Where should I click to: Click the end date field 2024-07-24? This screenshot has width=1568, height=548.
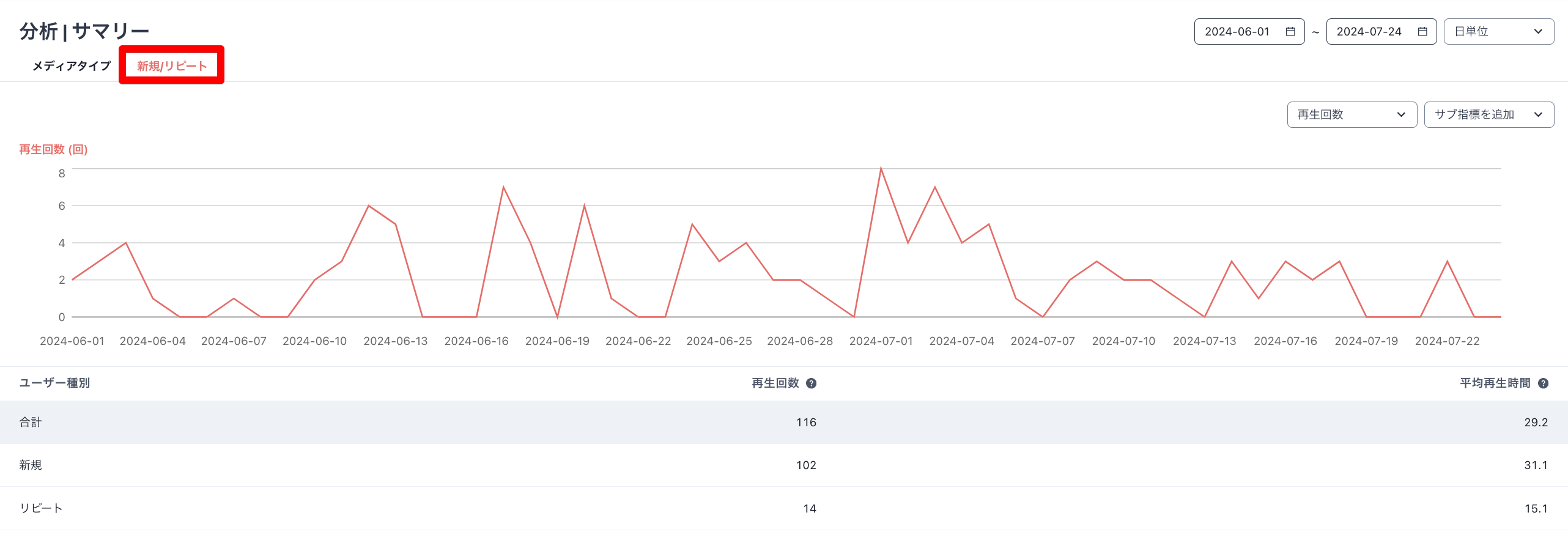[1369, 32]
